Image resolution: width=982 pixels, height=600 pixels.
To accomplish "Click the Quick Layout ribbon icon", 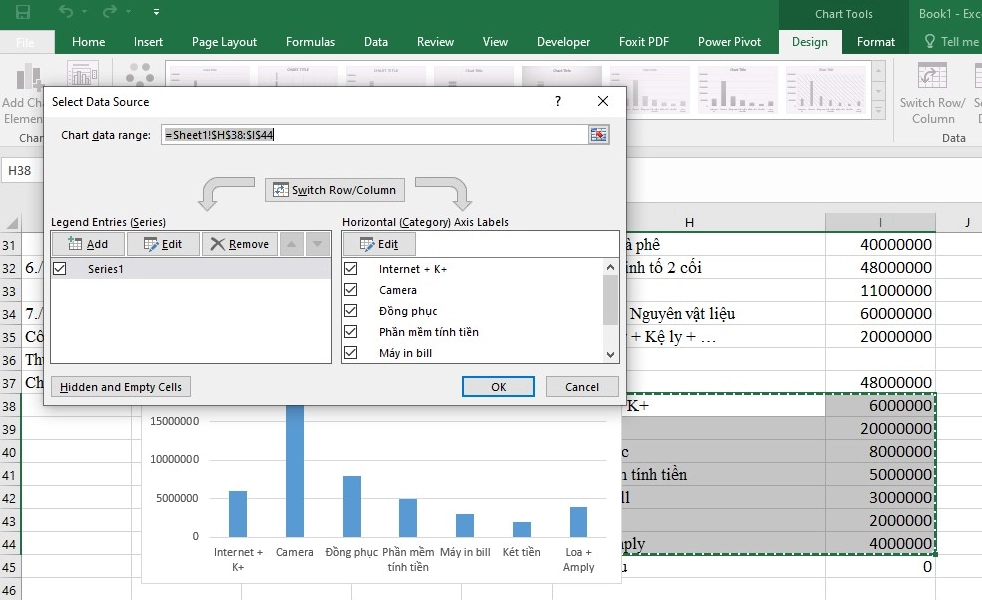I will pos(83,75).
